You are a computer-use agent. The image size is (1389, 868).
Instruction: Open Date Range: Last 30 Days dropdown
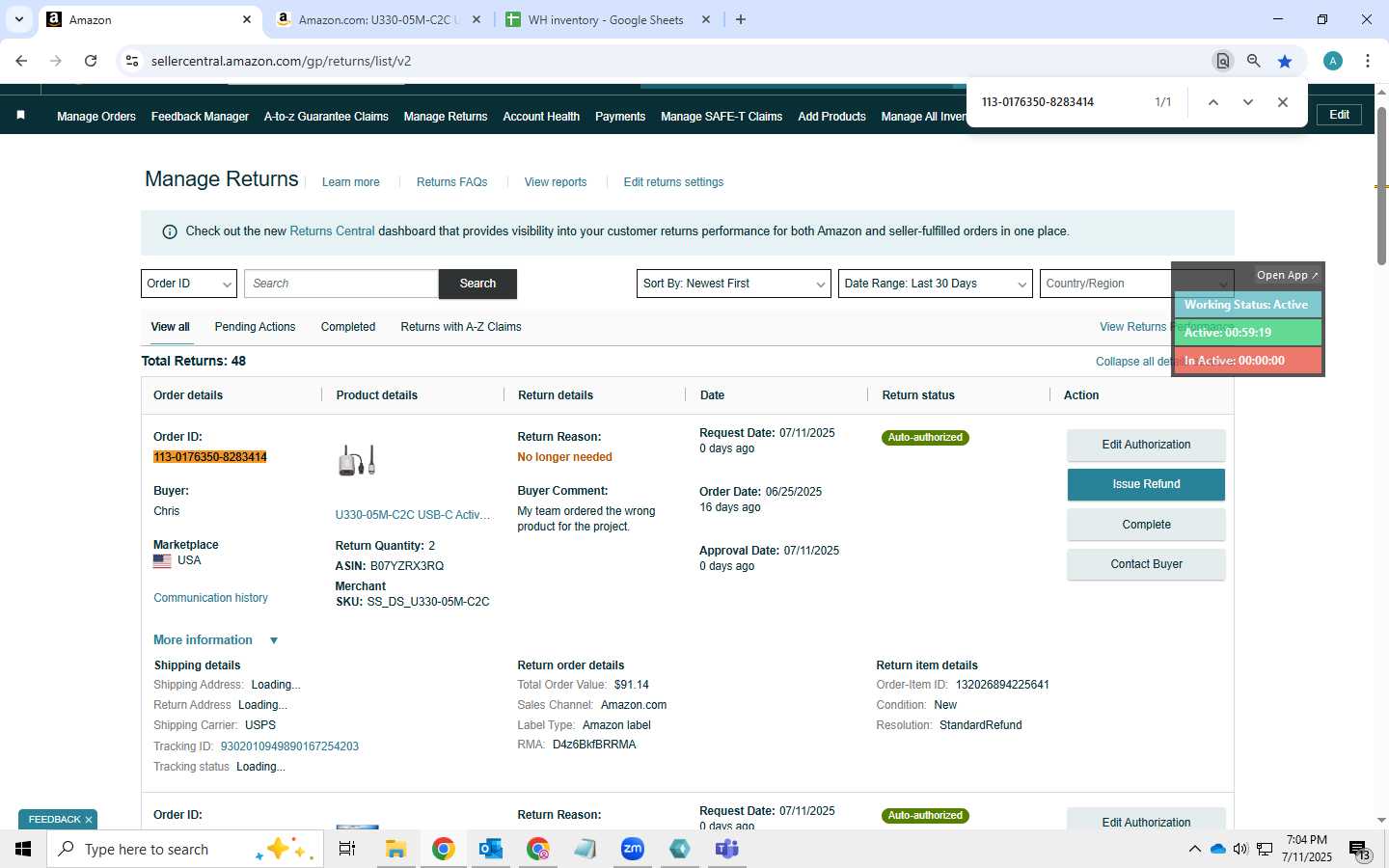point(936,284)
